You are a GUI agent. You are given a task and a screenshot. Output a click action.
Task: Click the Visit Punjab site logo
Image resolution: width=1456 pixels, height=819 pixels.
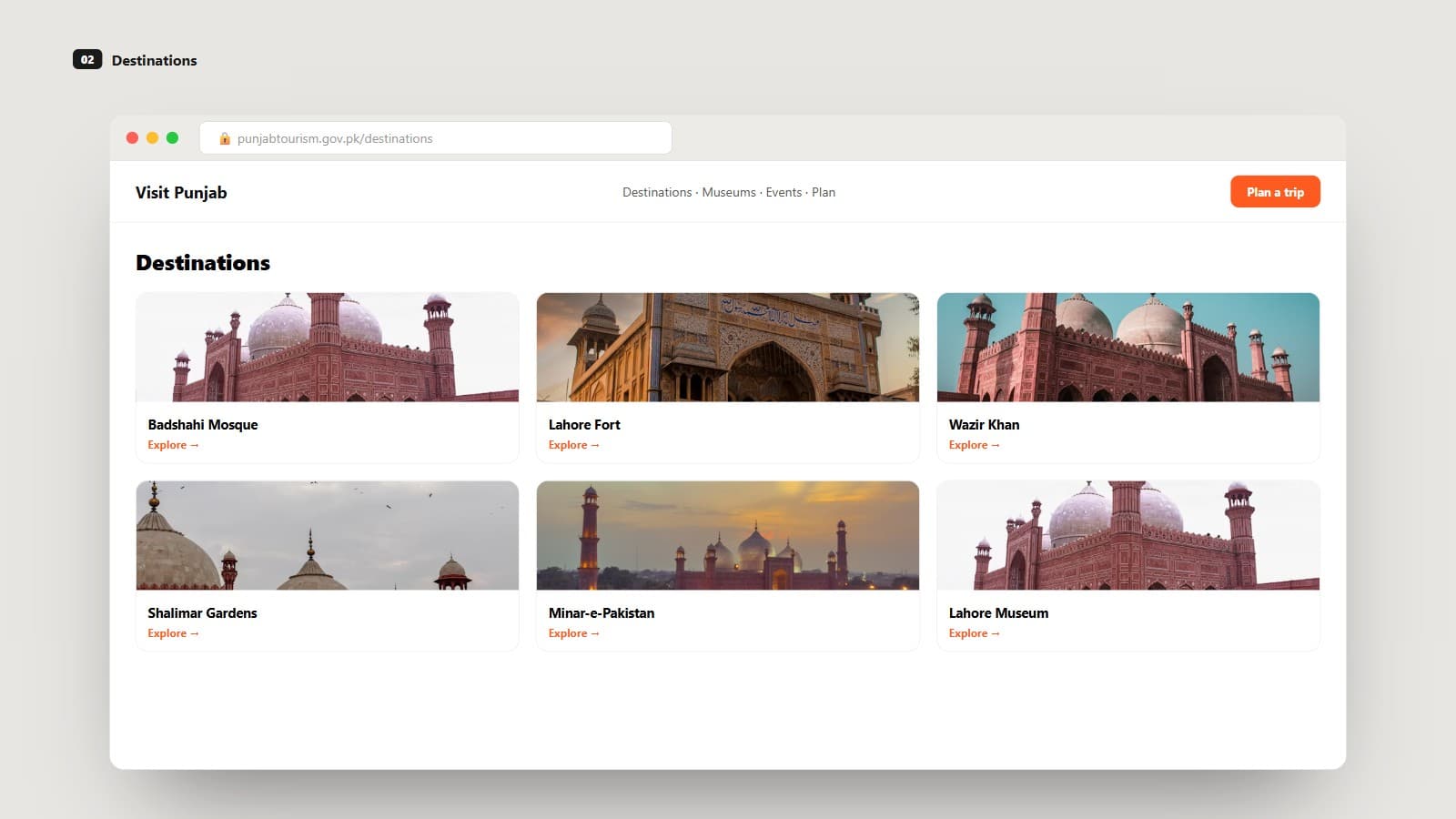tap(181, 192)
